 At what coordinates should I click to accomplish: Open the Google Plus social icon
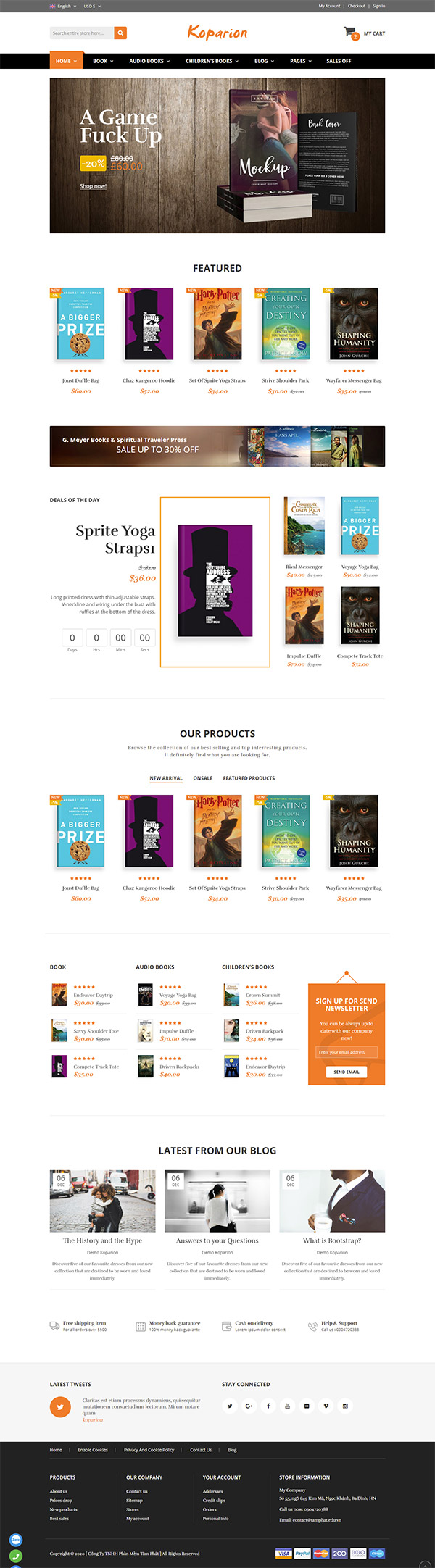pyautogui.click(x=249, y=1406)
